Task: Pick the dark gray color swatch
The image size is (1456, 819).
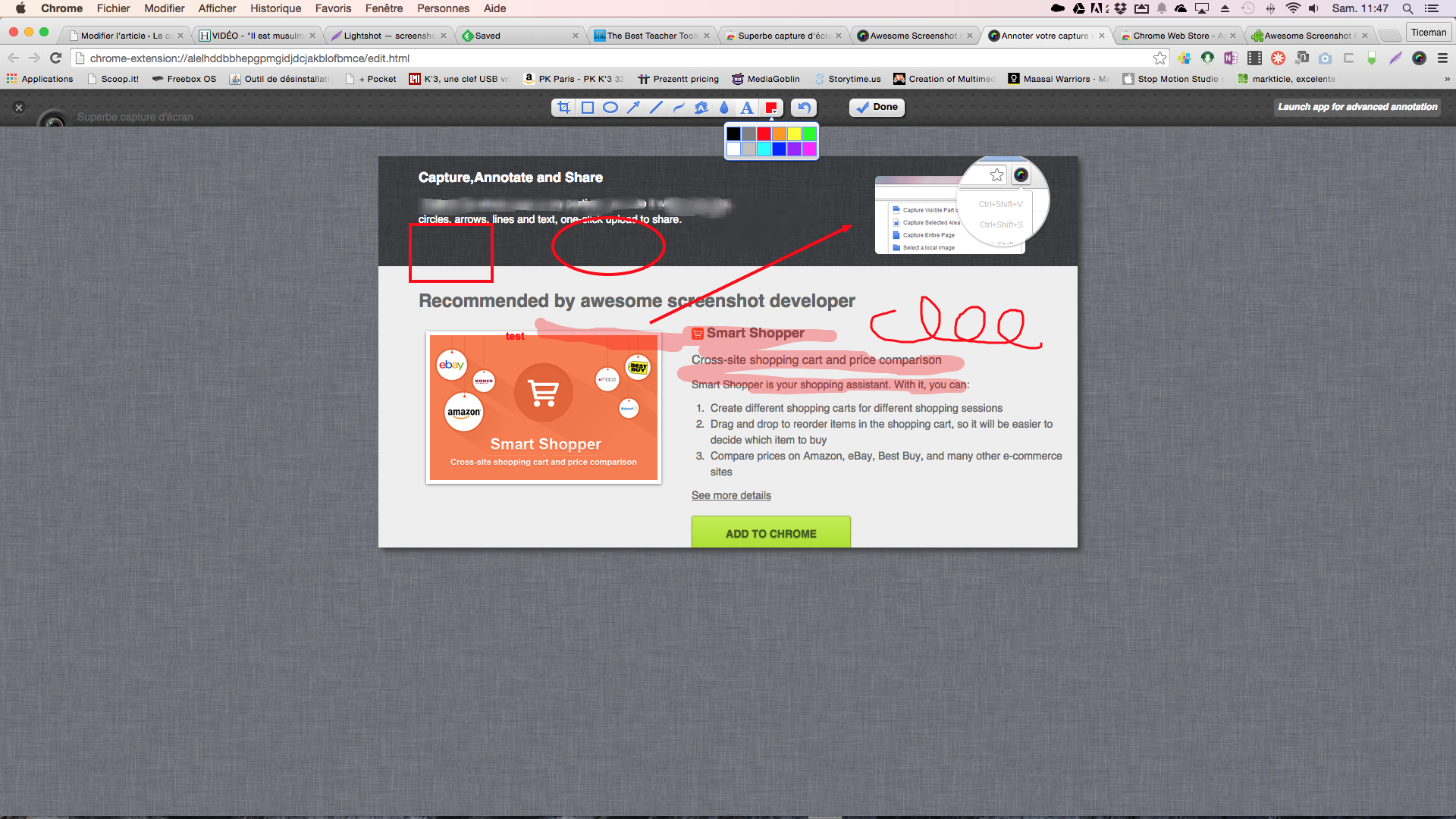Action: pos(748,133)
